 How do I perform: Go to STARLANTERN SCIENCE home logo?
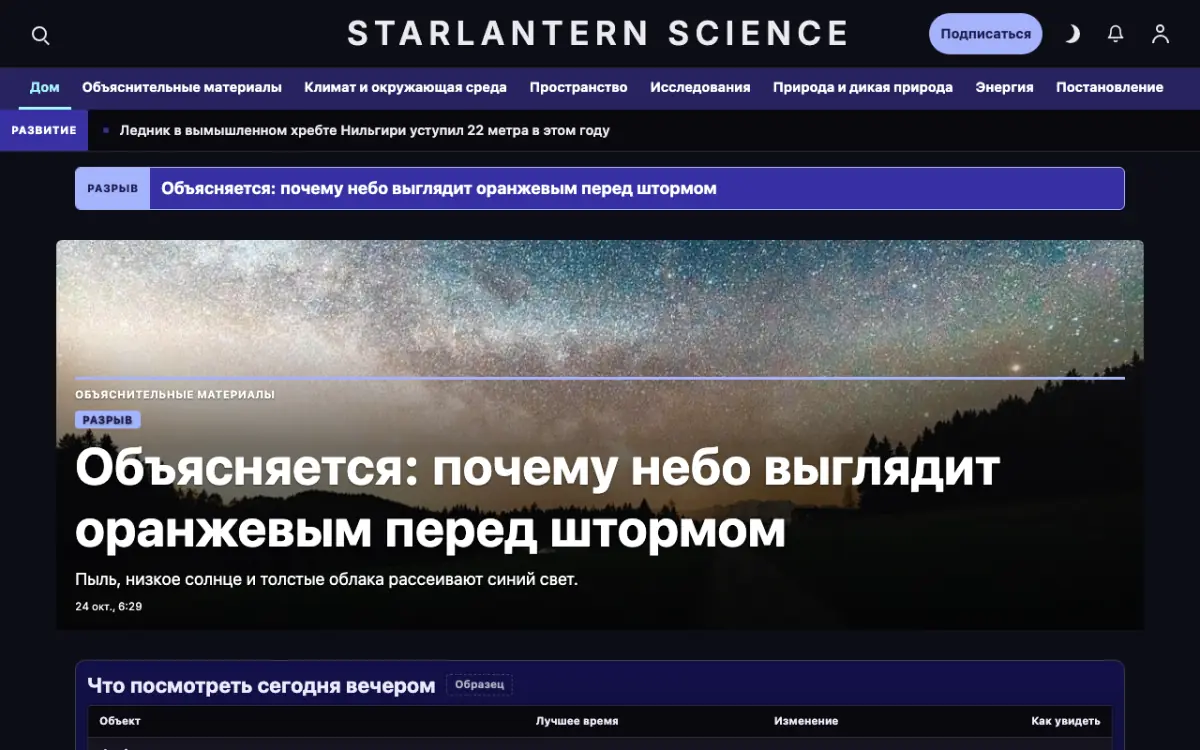click(599, 34)
